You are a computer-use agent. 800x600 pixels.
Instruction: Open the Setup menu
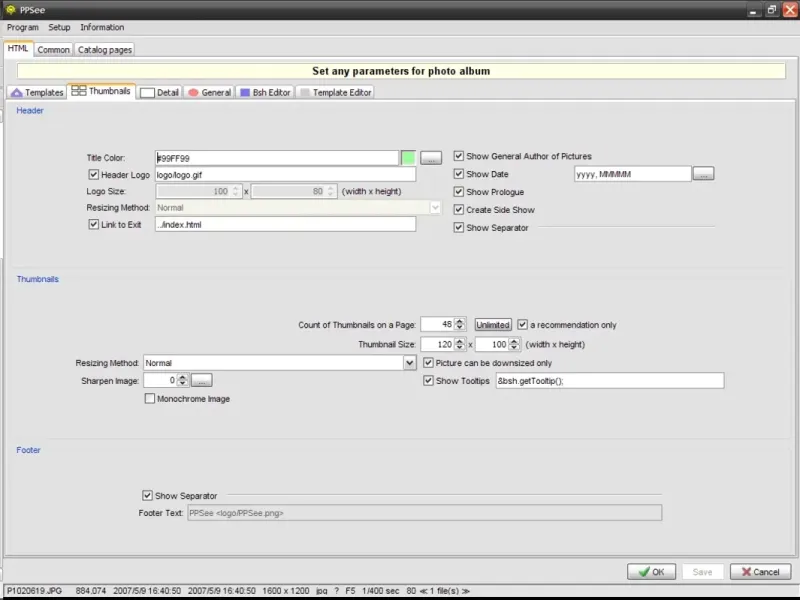(x=59, y=27)
